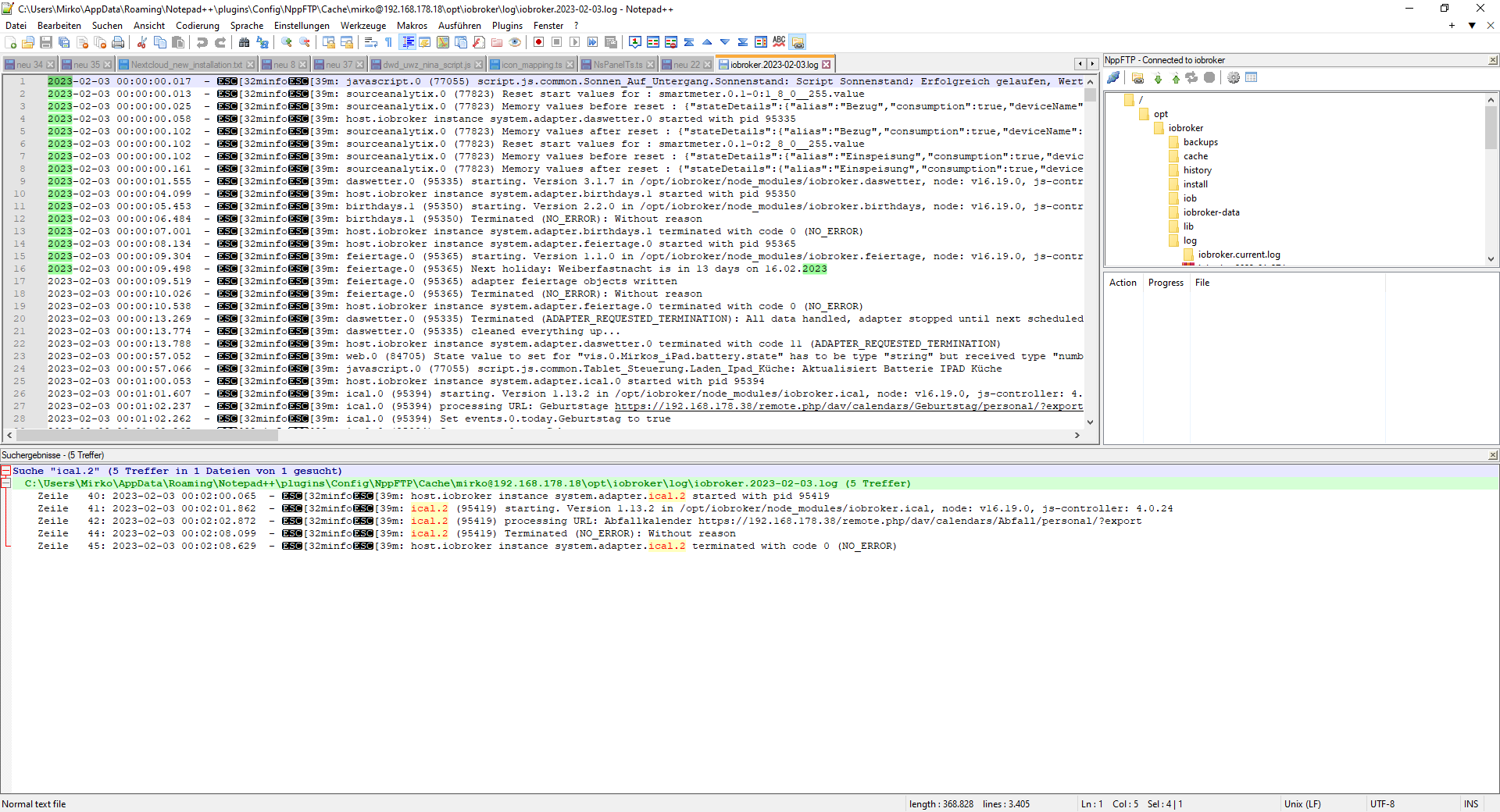This screenshot has width=1500, height=812.
Task: Toggle word wrap in the toolbar
Action: [x=371, y=42]
